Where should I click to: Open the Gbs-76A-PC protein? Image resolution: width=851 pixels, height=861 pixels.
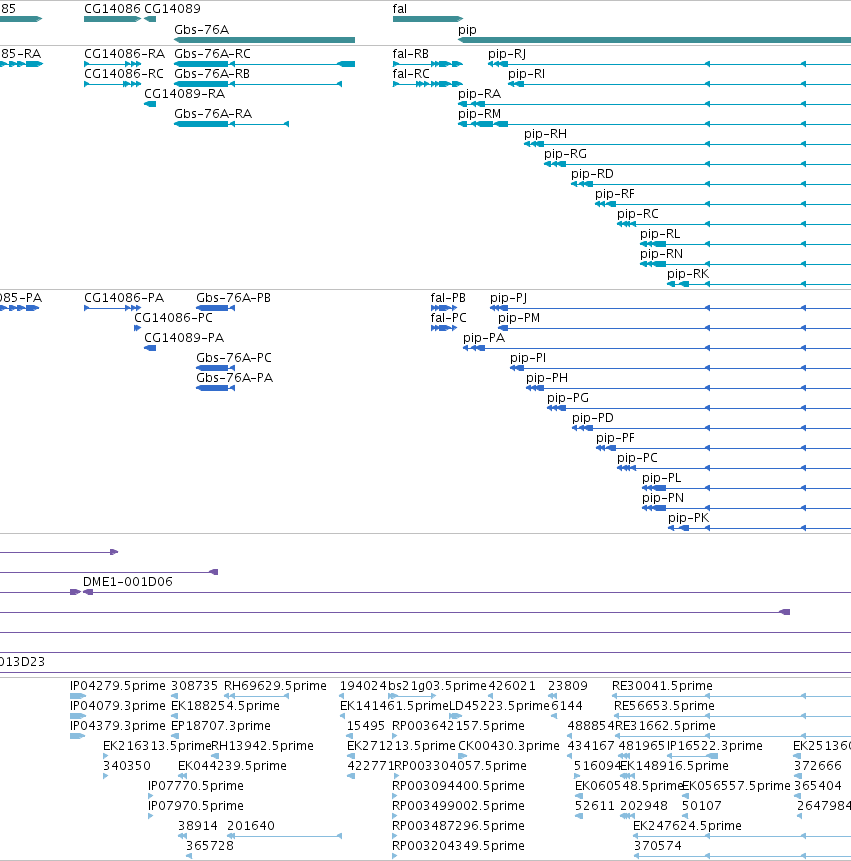234,358
